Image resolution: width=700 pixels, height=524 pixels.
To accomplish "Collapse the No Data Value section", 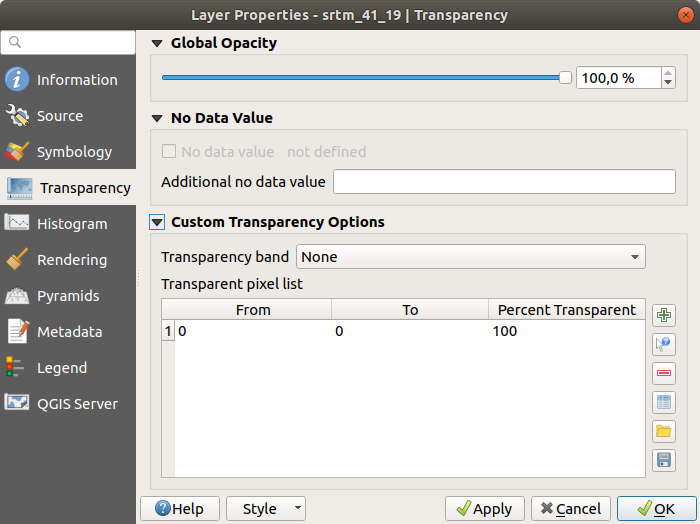I will point(157,118).
